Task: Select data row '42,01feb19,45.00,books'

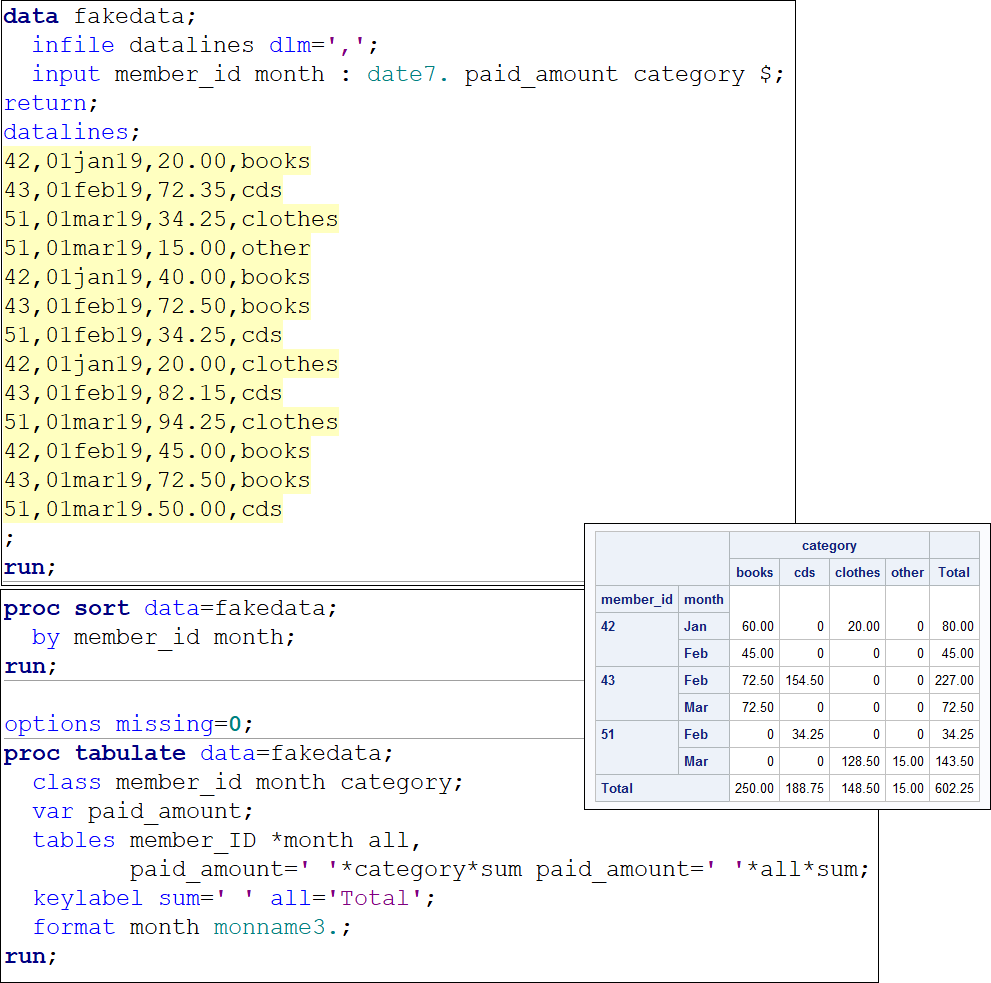Action: tap(157, 452)
